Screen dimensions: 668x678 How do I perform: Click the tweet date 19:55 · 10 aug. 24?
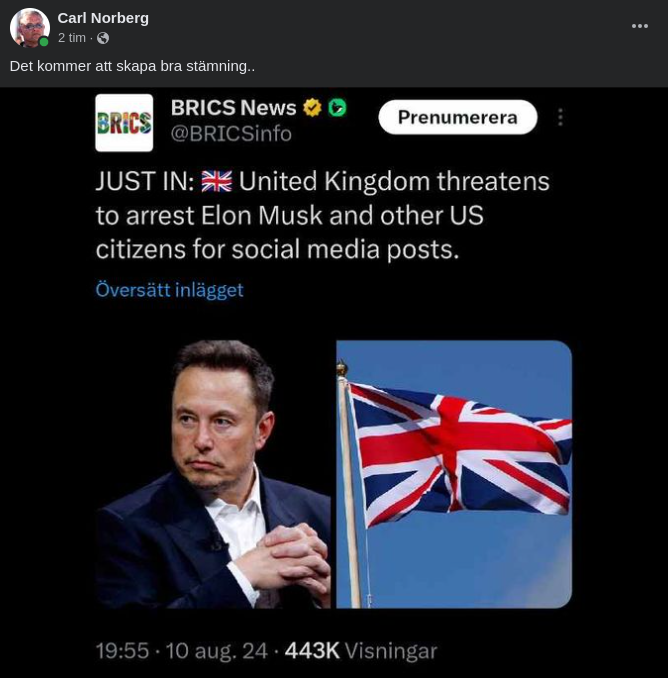(182, 651)
